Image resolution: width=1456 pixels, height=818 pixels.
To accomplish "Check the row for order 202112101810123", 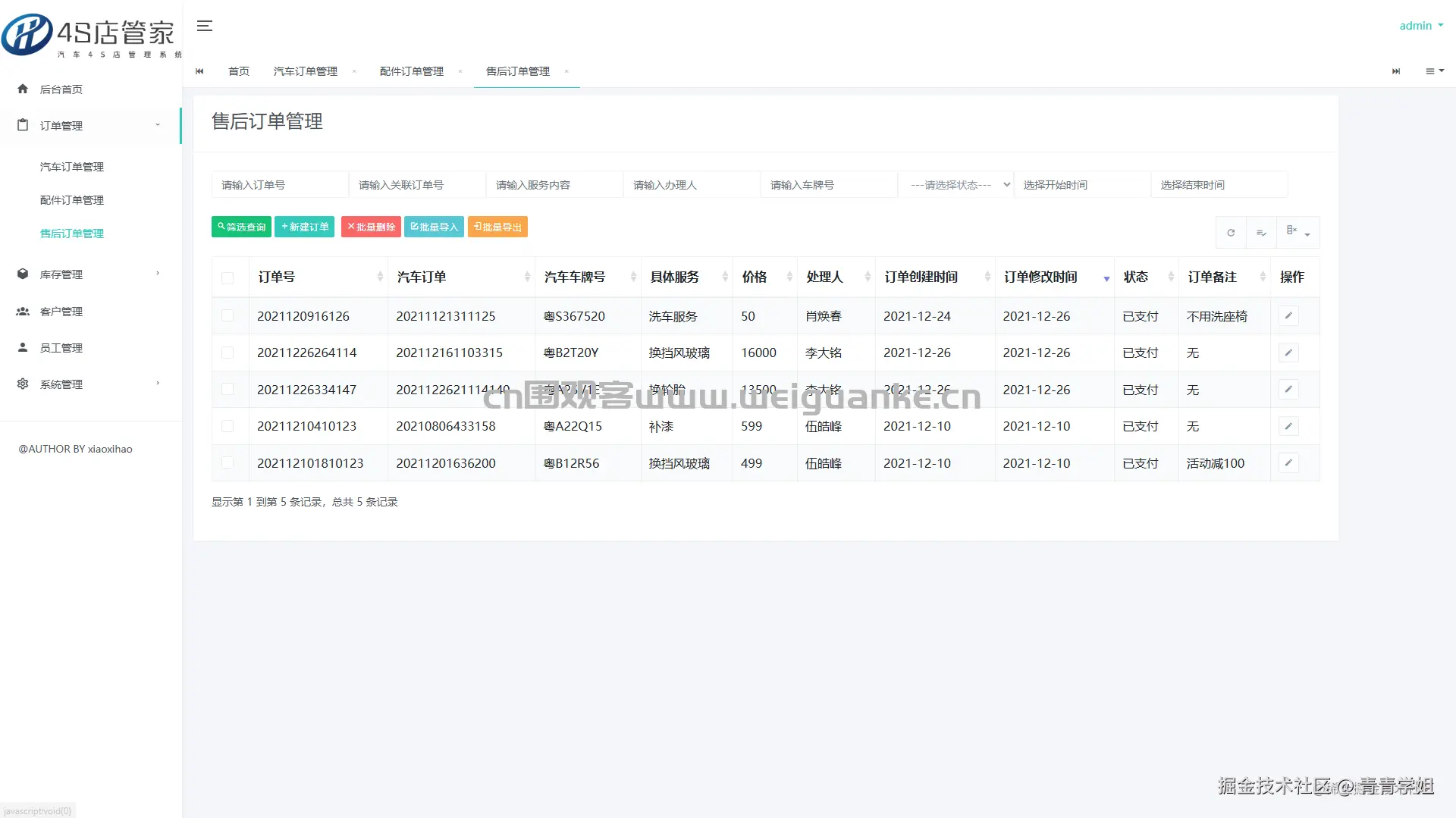I will click(x=227, y=463).
